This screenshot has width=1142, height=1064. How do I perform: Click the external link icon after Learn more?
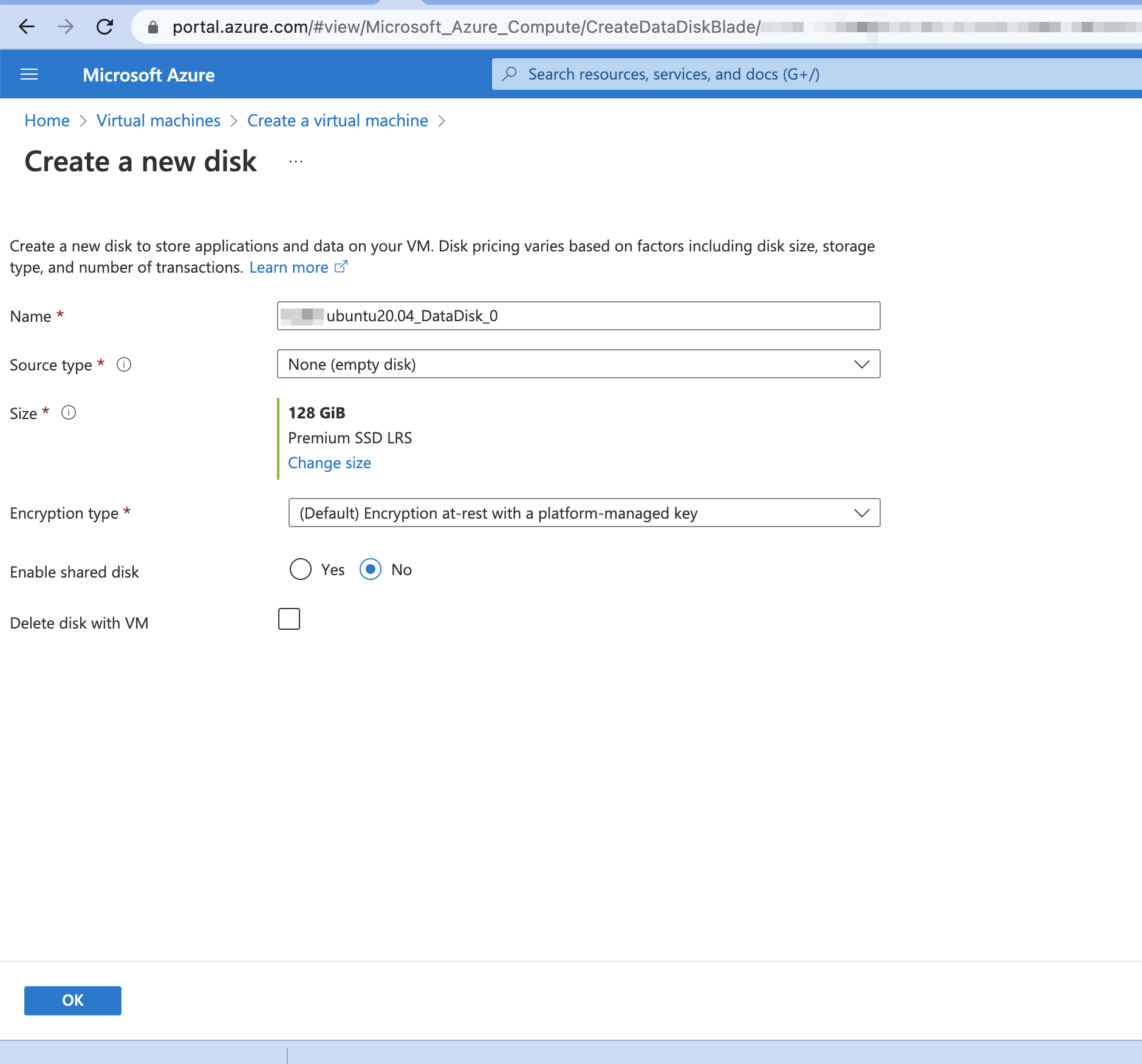click(x=341, y=267)
